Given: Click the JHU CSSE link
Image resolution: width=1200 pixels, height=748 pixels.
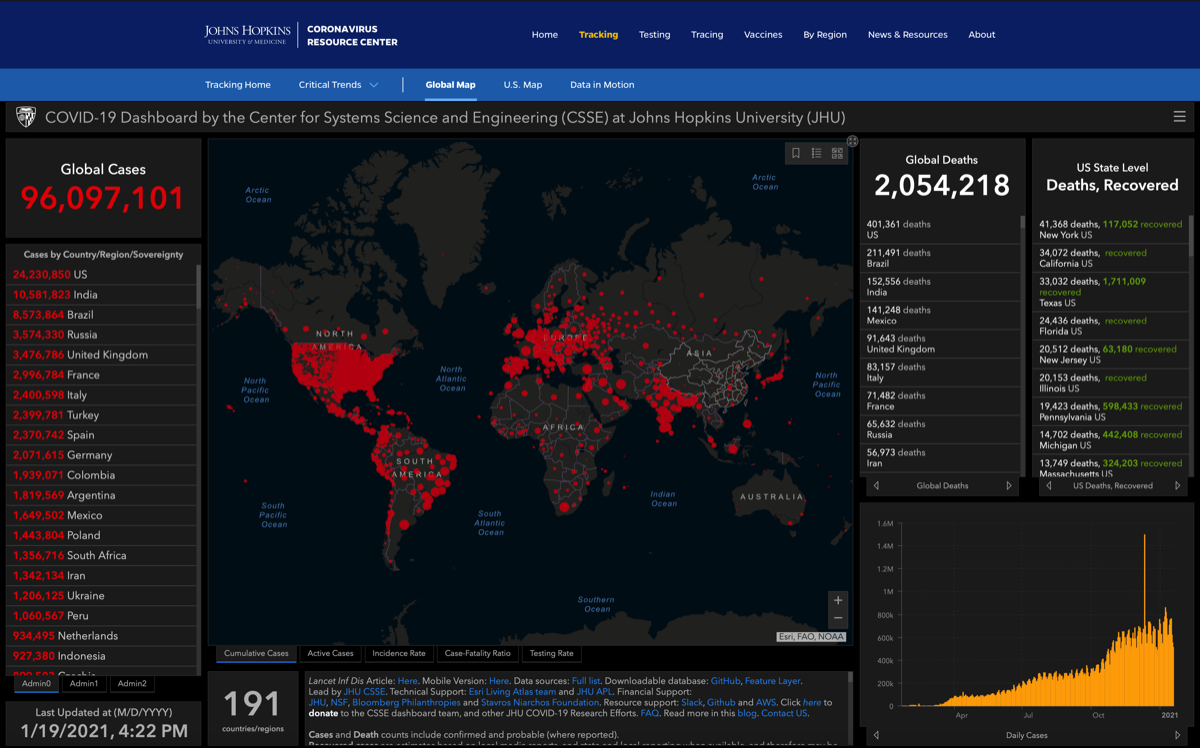Looking at the screenshot, I should pyautogui.click(x=365, y=691).
